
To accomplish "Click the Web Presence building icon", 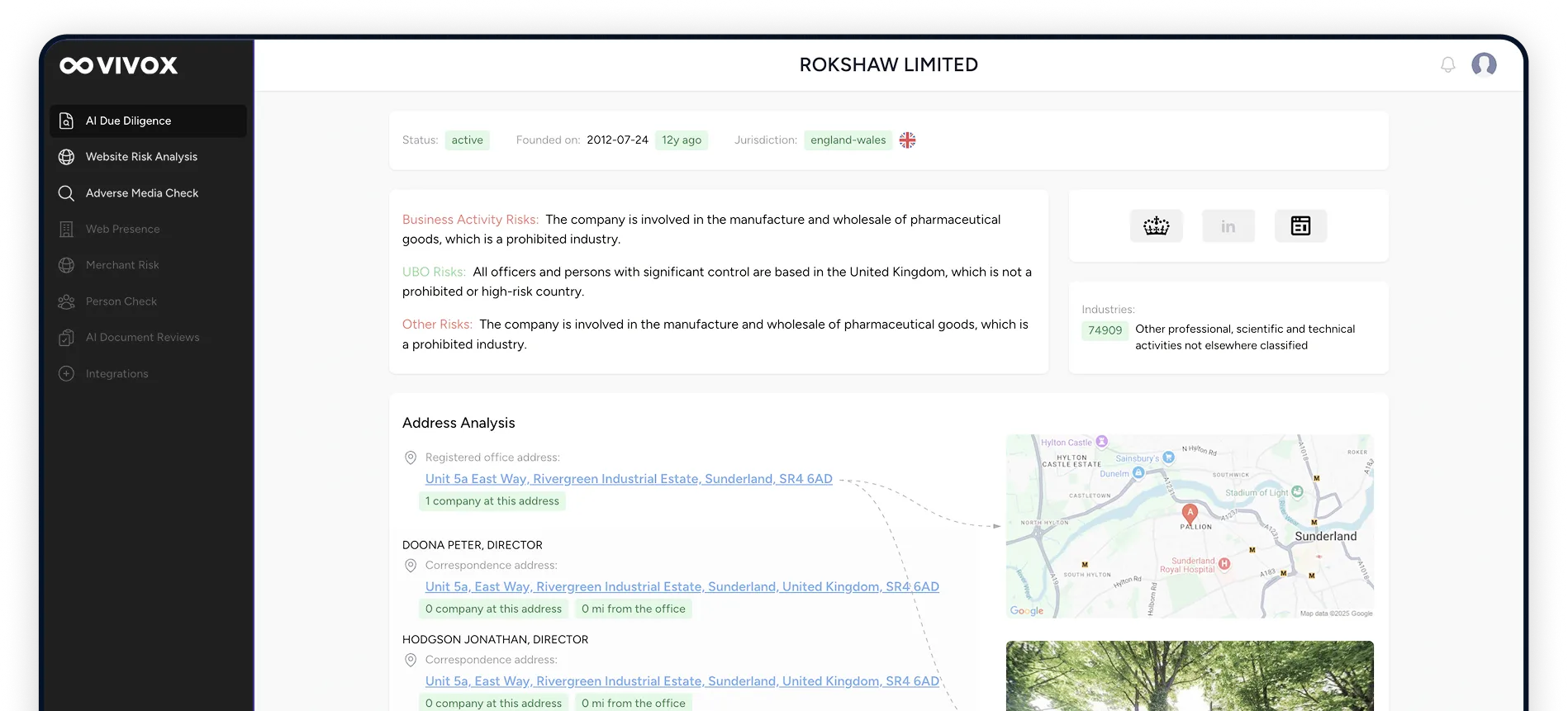I will (67, 229).
